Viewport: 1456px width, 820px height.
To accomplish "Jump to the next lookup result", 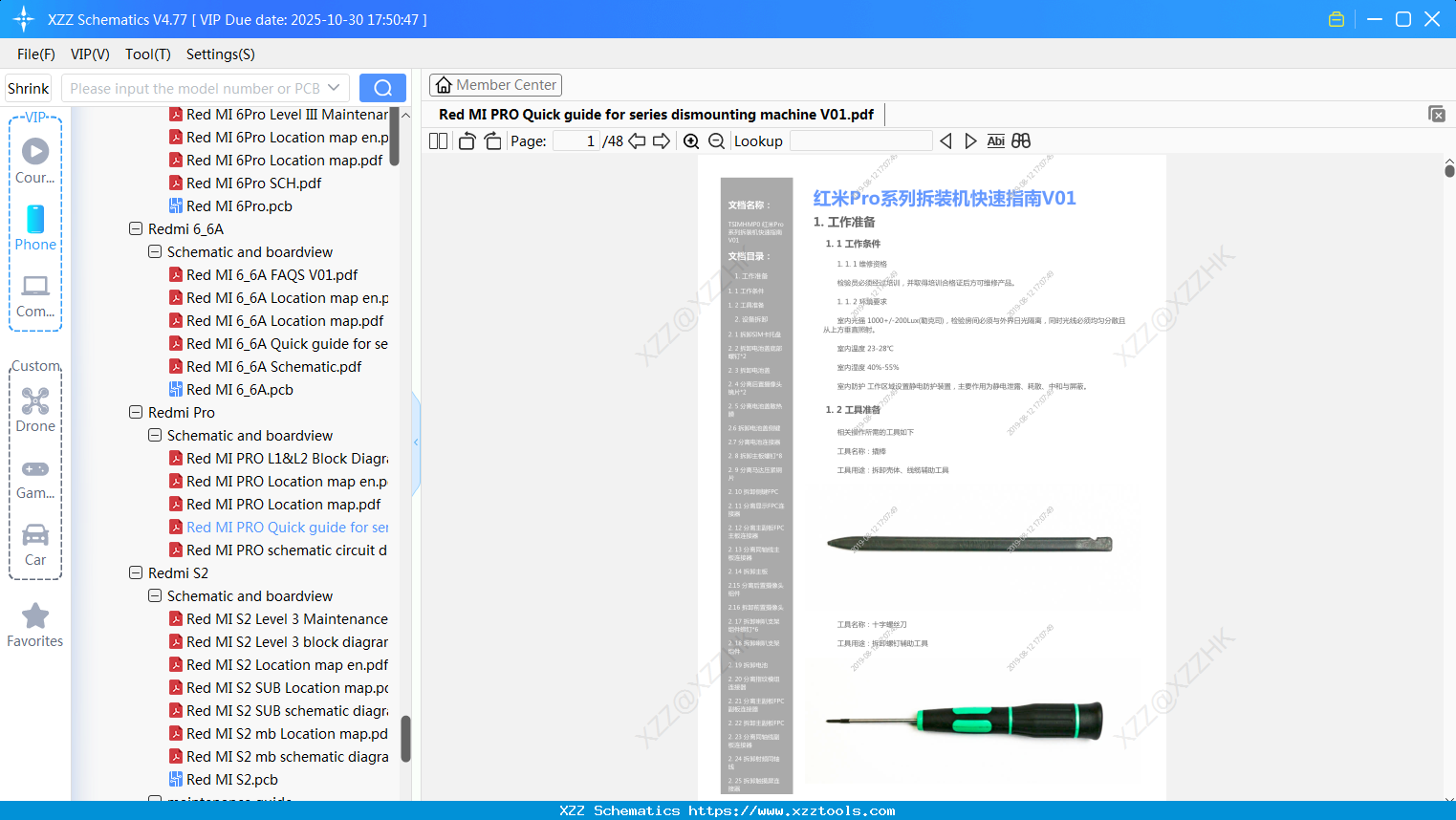I will coord(970,141).
